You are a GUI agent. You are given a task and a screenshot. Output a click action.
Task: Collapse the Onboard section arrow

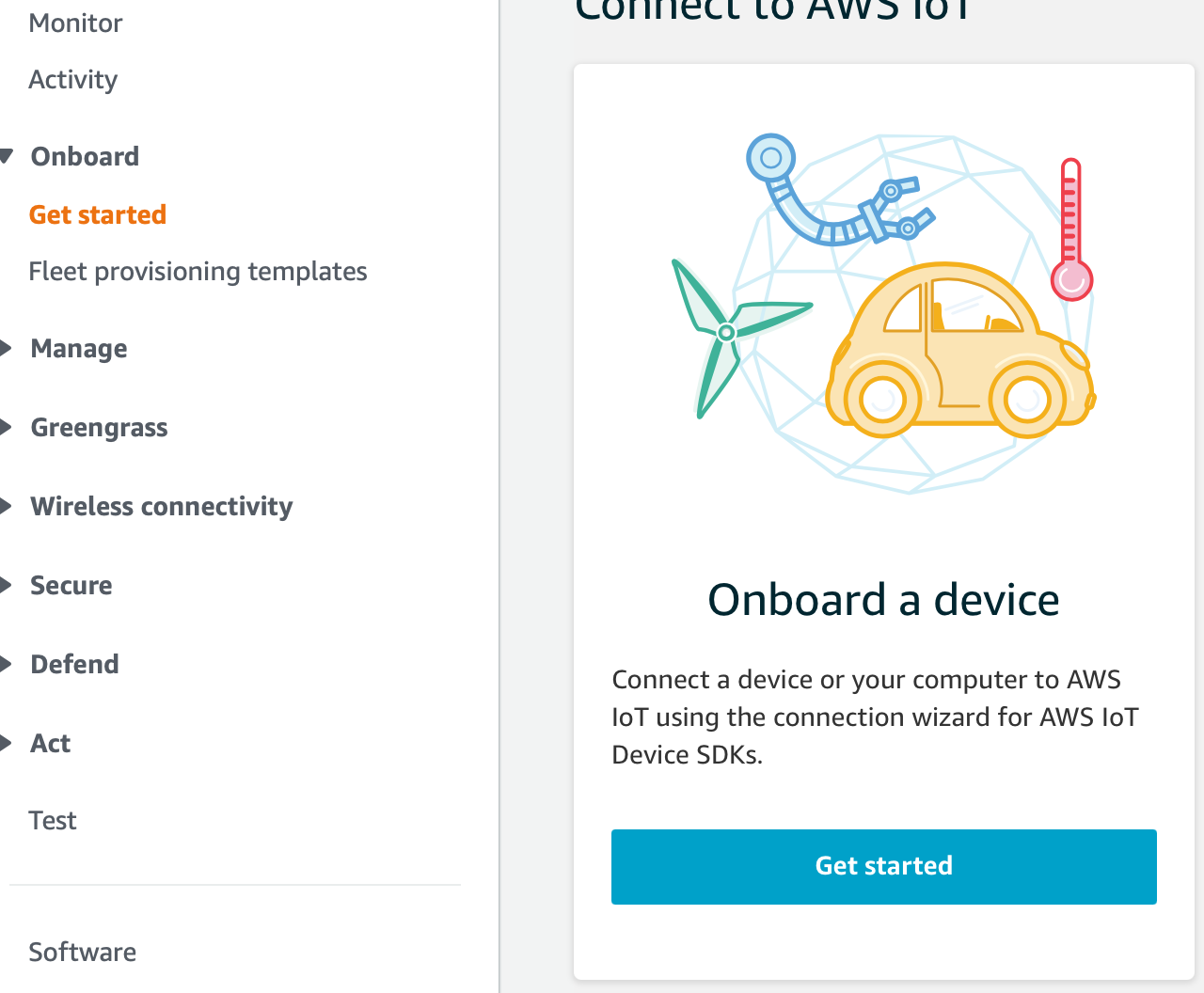pyautogui.click(x=7, y=156)
